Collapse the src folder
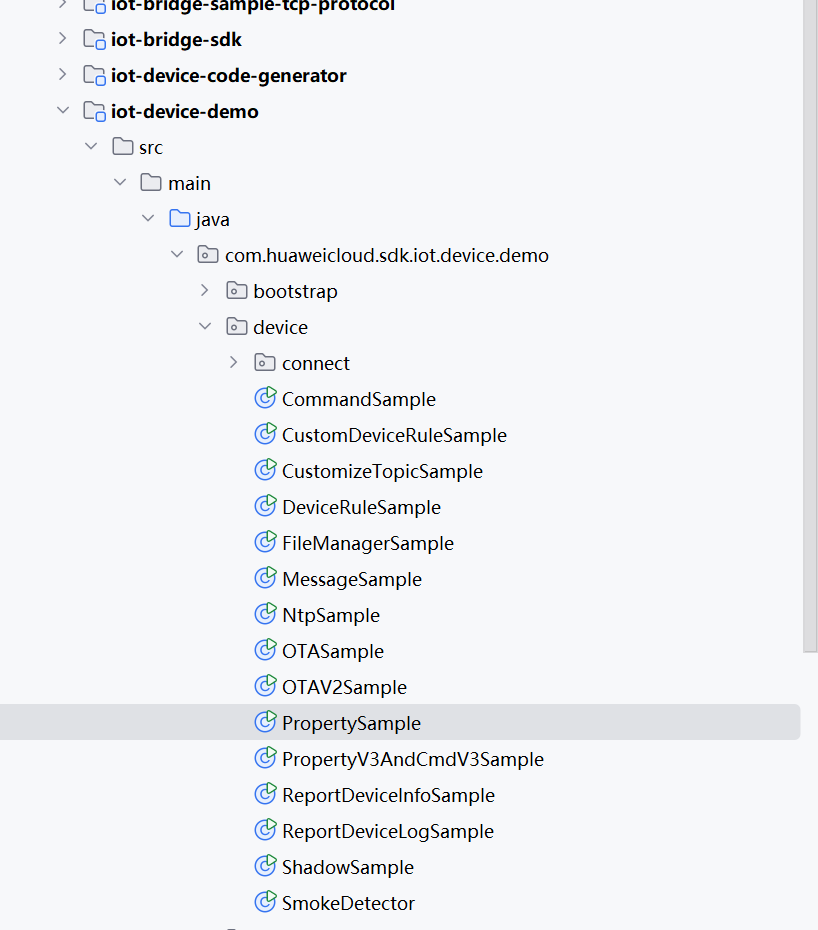818x930 pixels. click(x=91, y=146)
